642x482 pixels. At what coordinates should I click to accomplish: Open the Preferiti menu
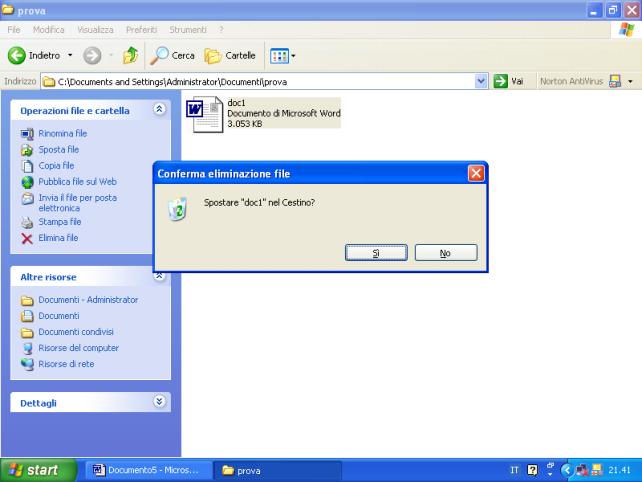pyautogui.click(x=141, y=30)
